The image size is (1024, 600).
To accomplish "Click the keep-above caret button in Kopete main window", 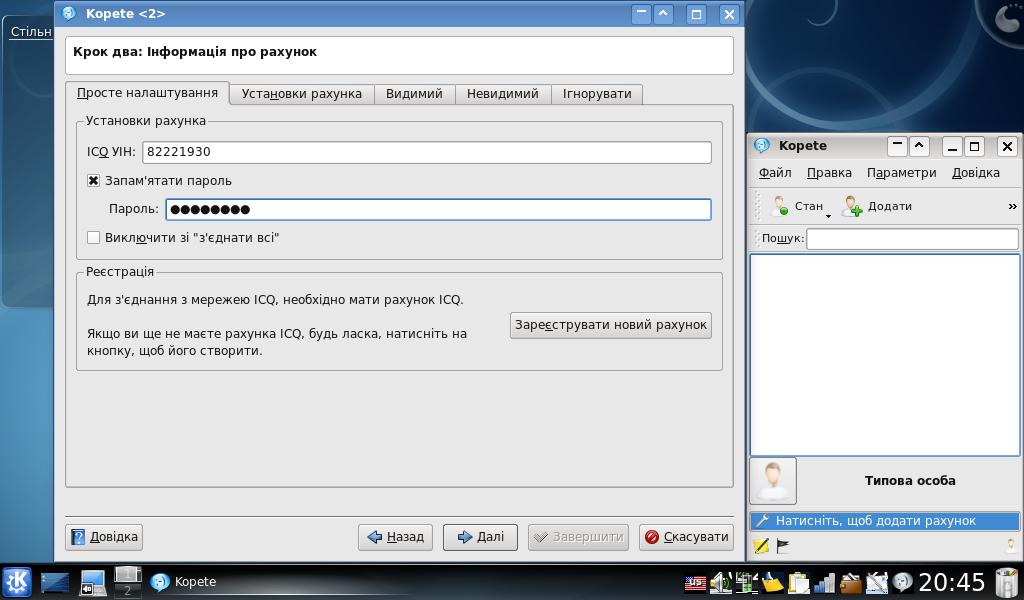I will point(919,146).
